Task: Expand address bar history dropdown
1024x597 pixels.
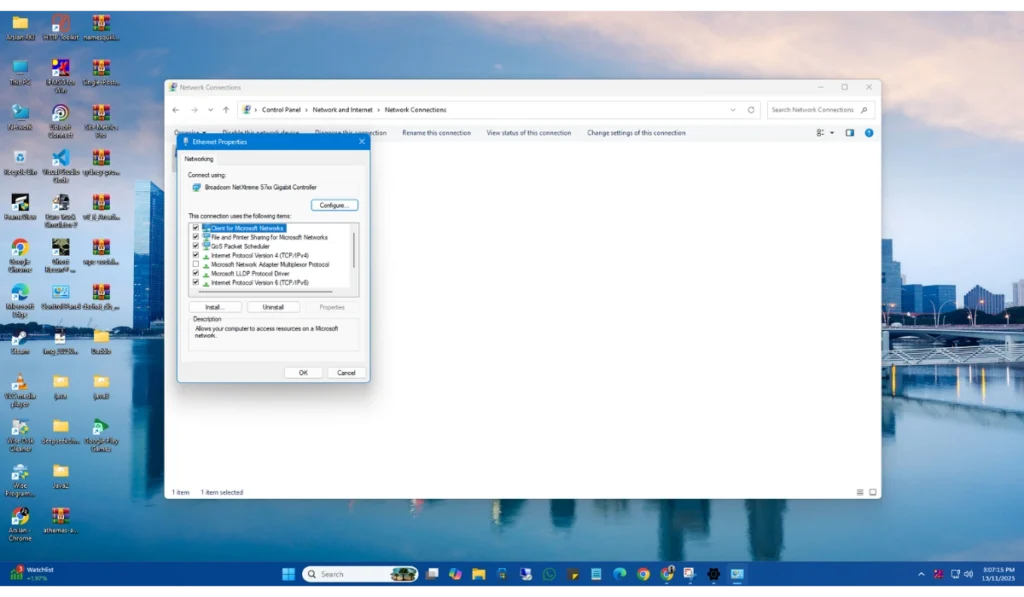Action: point(734,110)
